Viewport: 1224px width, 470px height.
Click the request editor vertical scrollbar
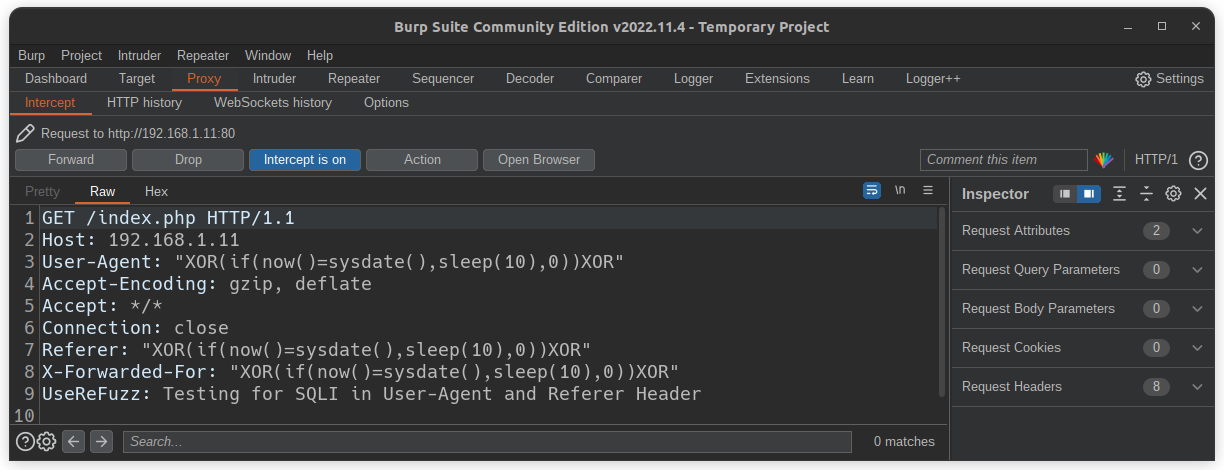941,300
